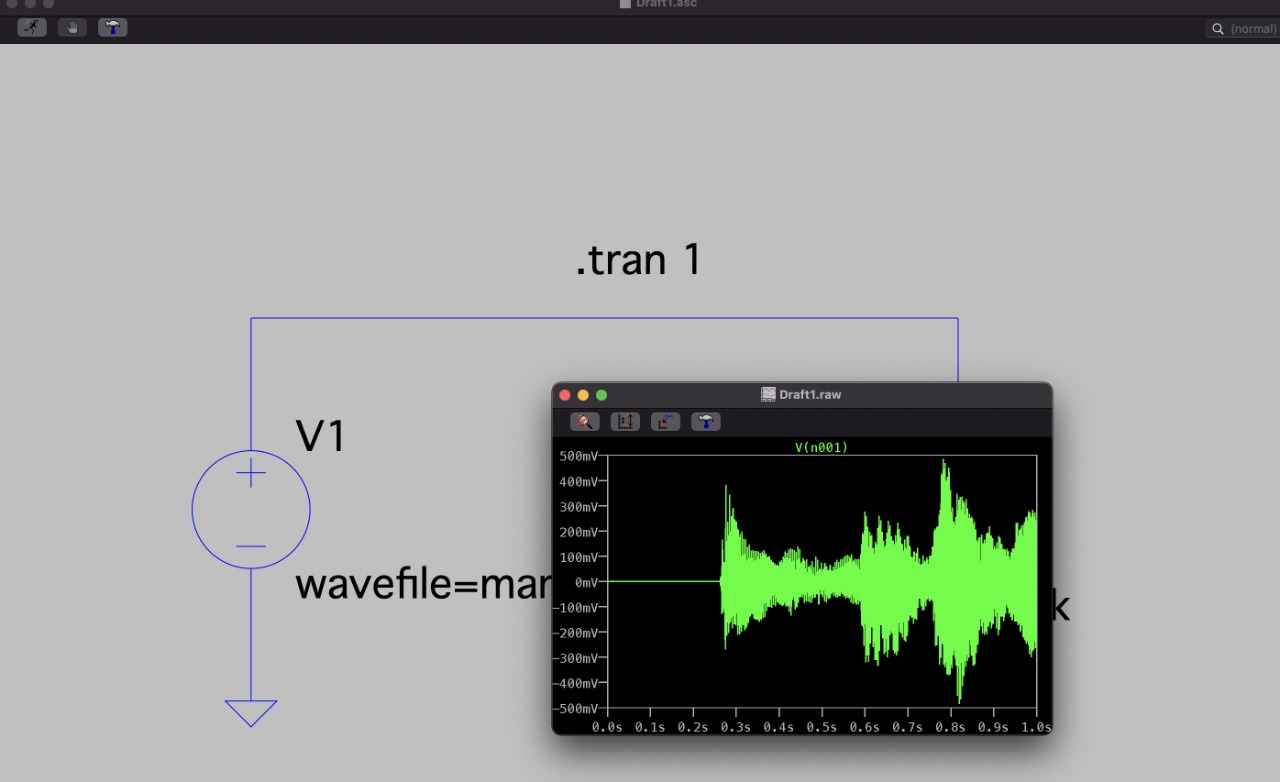
Task: Close the Draft1.raw waveform window
Action: [565, 395]
